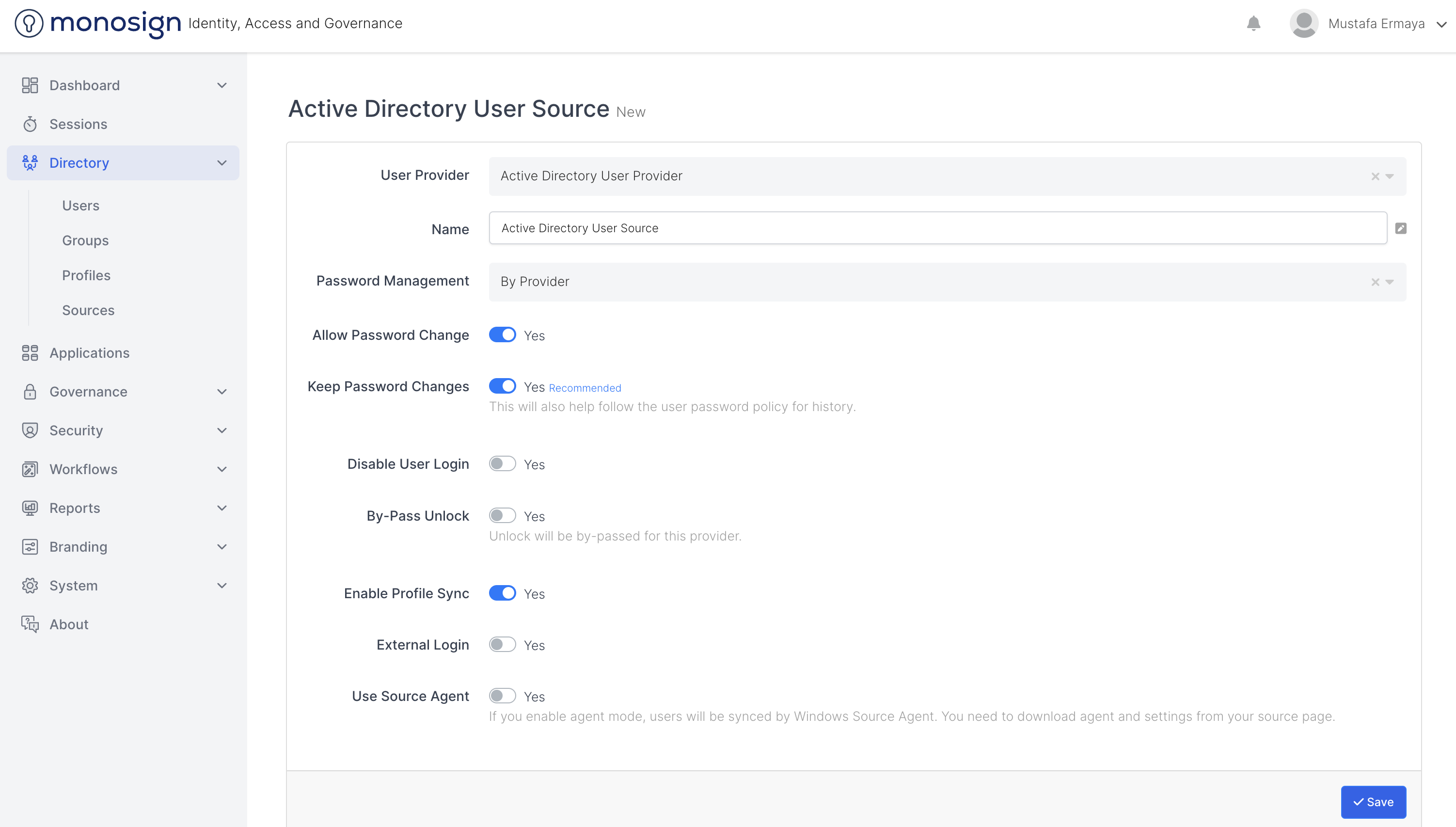1456x827 pixels.
Task: Go to the Sources menu item
Action: [88, 310]
